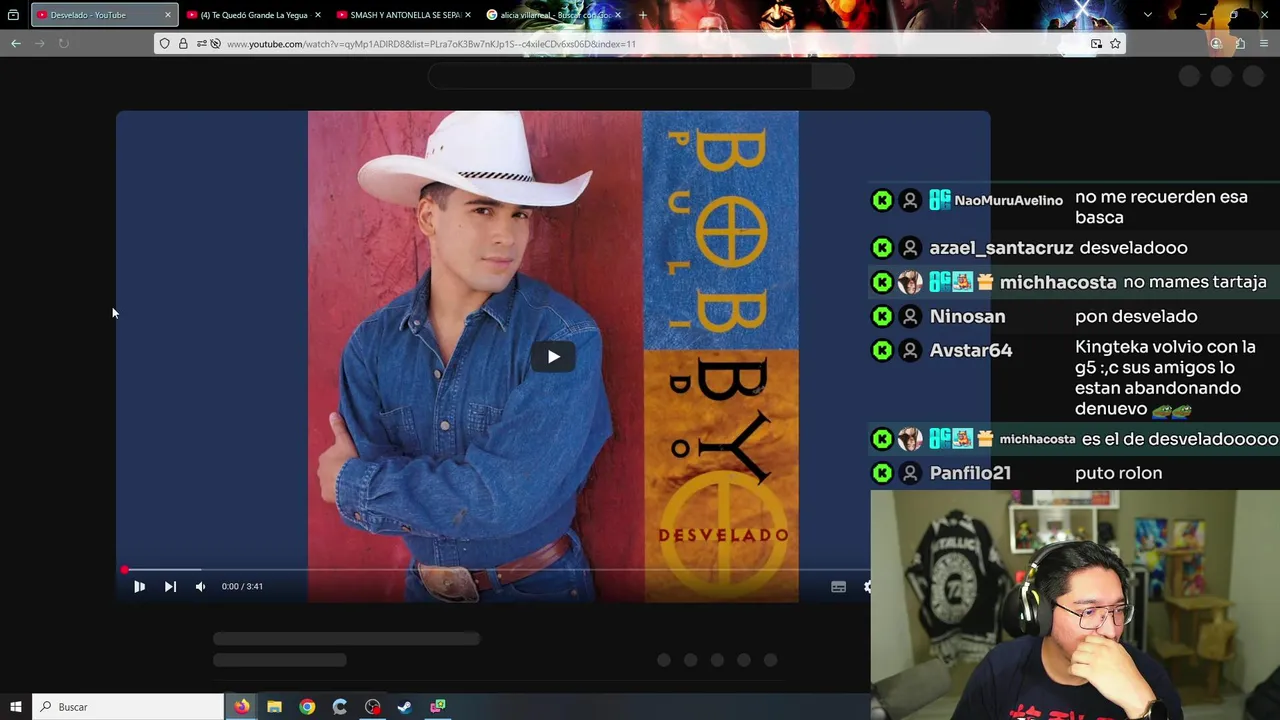This screenshot has width=1280, height=720.
Task: Click username Panfilo21 in chat
Action: 970,474
